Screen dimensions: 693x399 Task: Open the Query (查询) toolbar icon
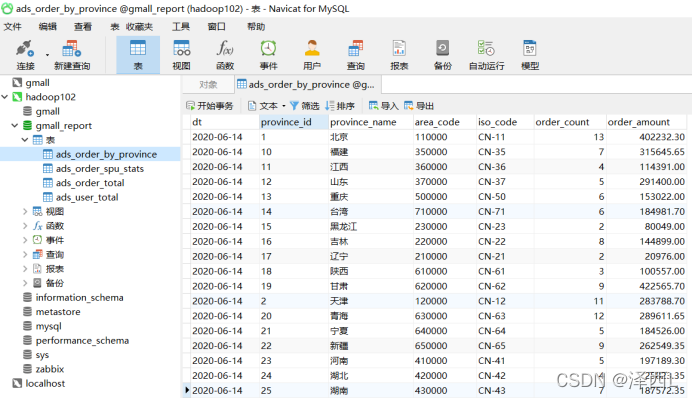coord(355,55)
